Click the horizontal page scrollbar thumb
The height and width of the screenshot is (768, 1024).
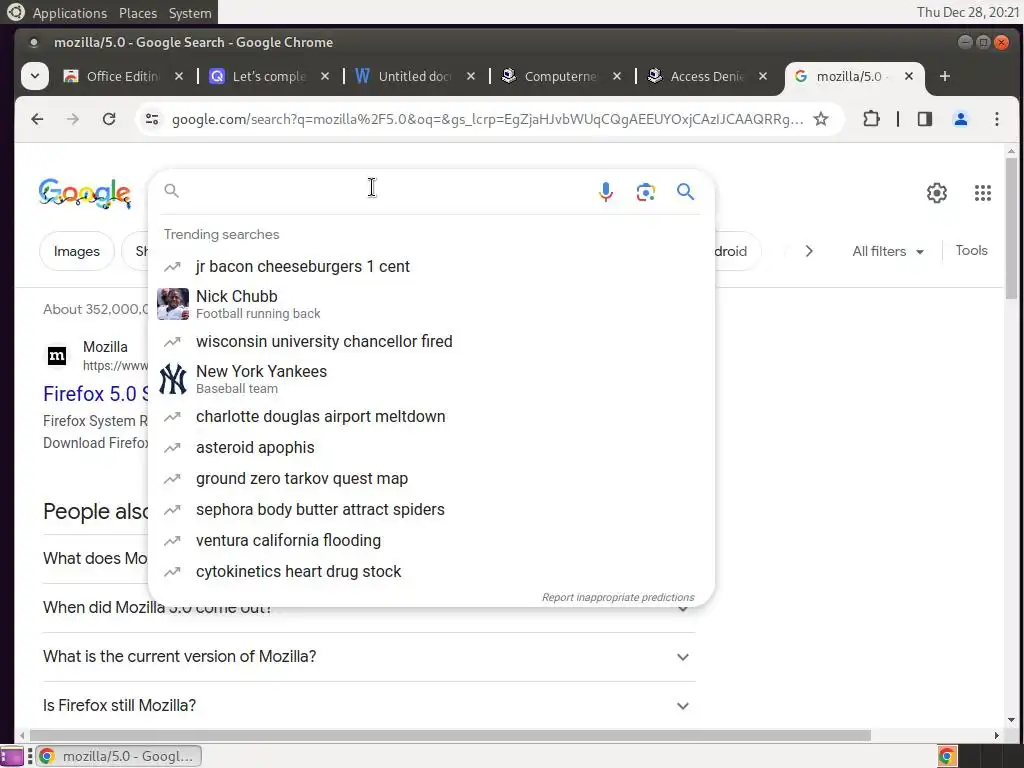pyautogui.click(x=450, y=735)
